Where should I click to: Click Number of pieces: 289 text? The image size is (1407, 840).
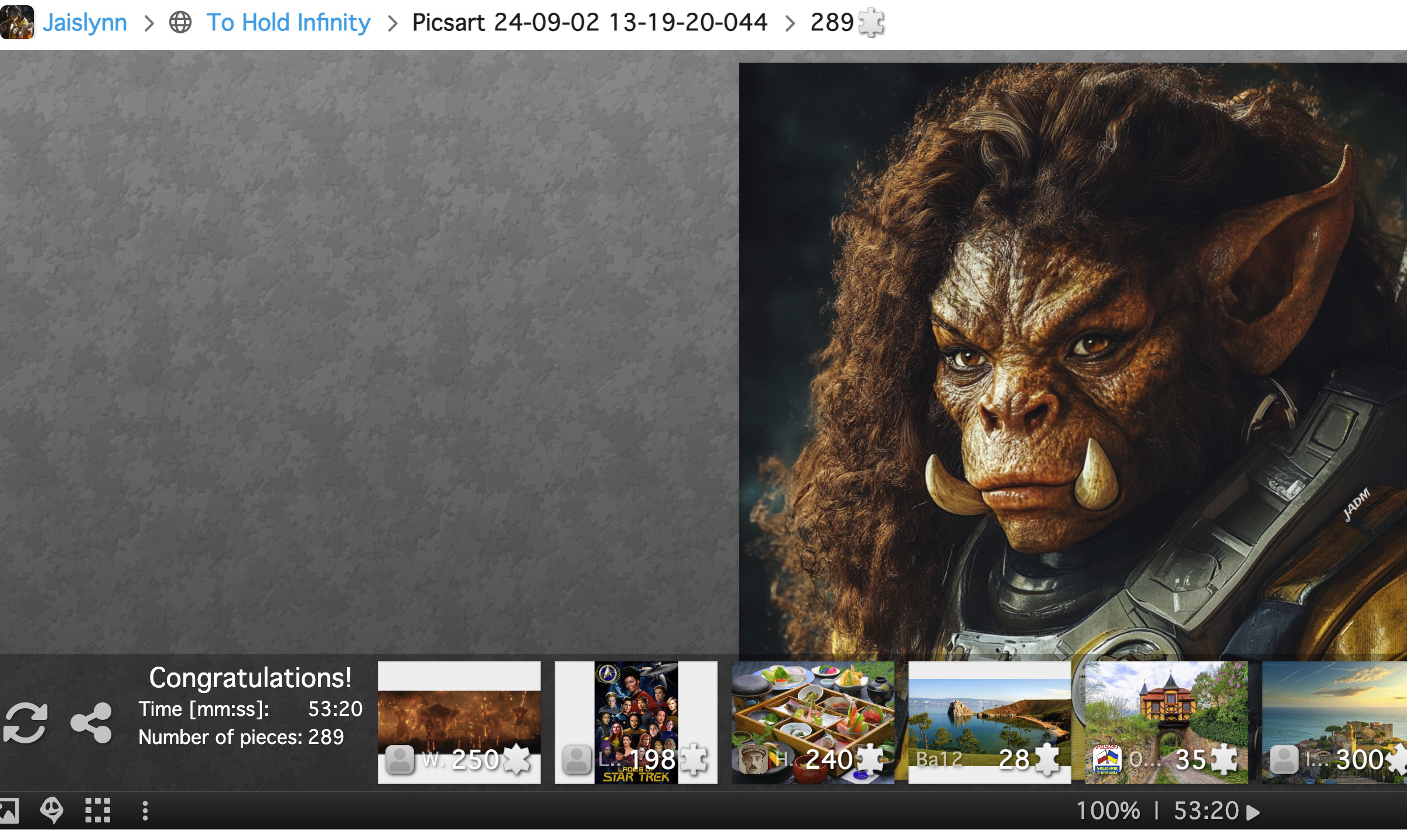tap(241, 737)
